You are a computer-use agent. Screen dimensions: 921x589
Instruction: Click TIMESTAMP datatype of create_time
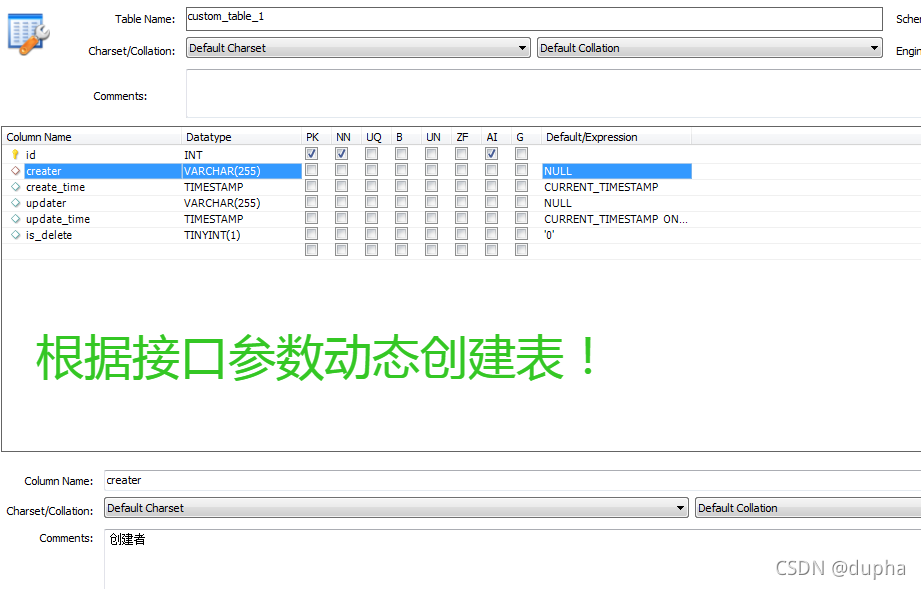(213, 187)
